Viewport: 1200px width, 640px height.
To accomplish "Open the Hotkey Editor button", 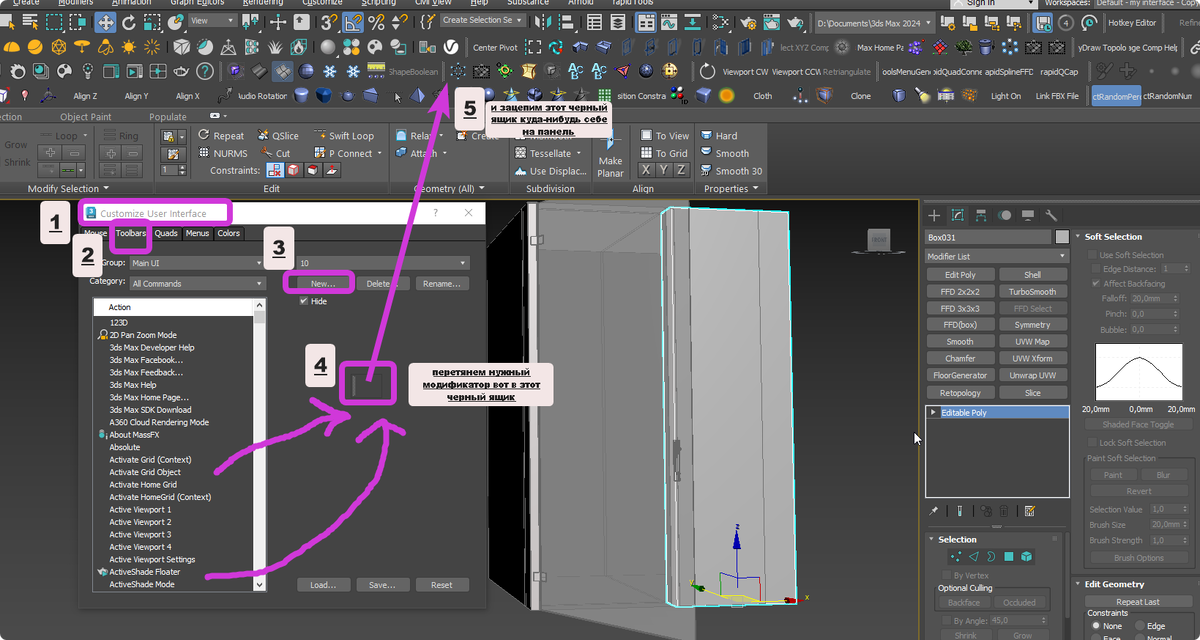I will [x=1132, y=21].
